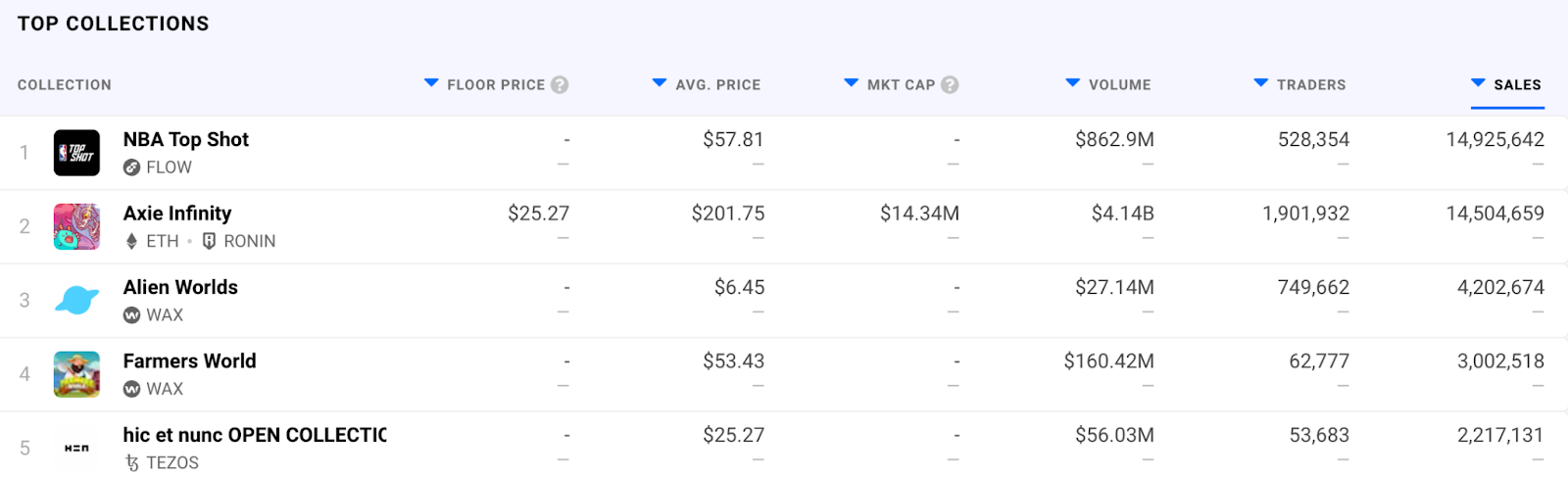
Task: Click the RONIN chain icon under Axie Infinity
Action: 209,241
